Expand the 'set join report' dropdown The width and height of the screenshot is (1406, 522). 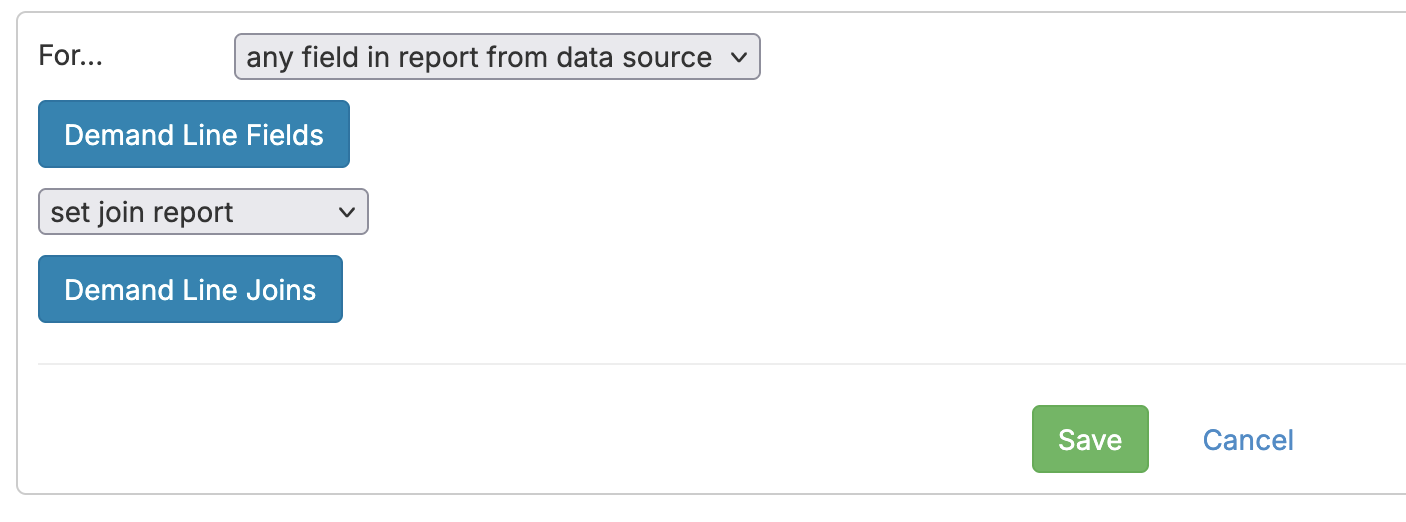(203, 212)
